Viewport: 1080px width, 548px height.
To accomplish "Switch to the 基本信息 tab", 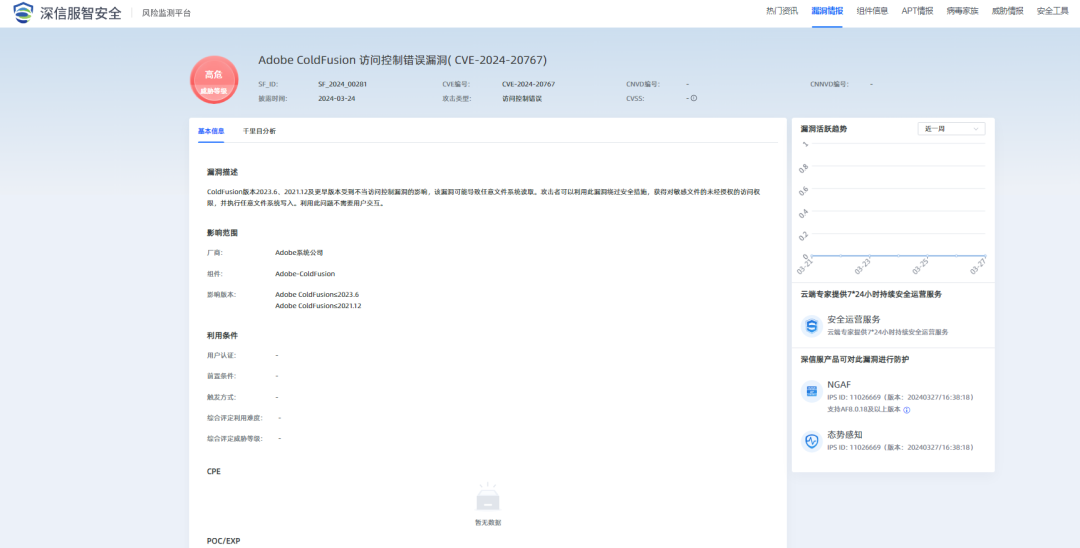I will [211, 131].
